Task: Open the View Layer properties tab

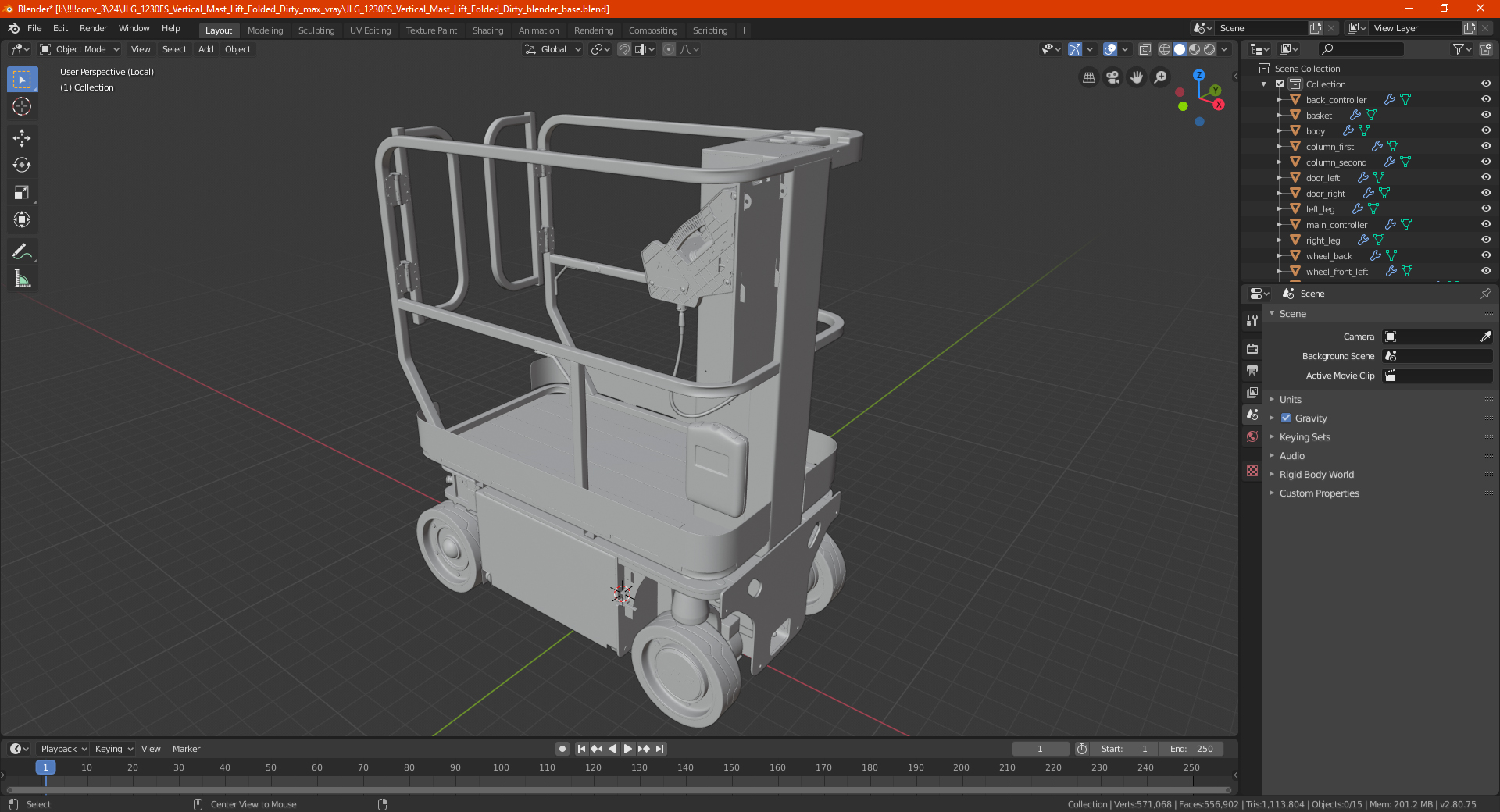Action: point(1252,392)
